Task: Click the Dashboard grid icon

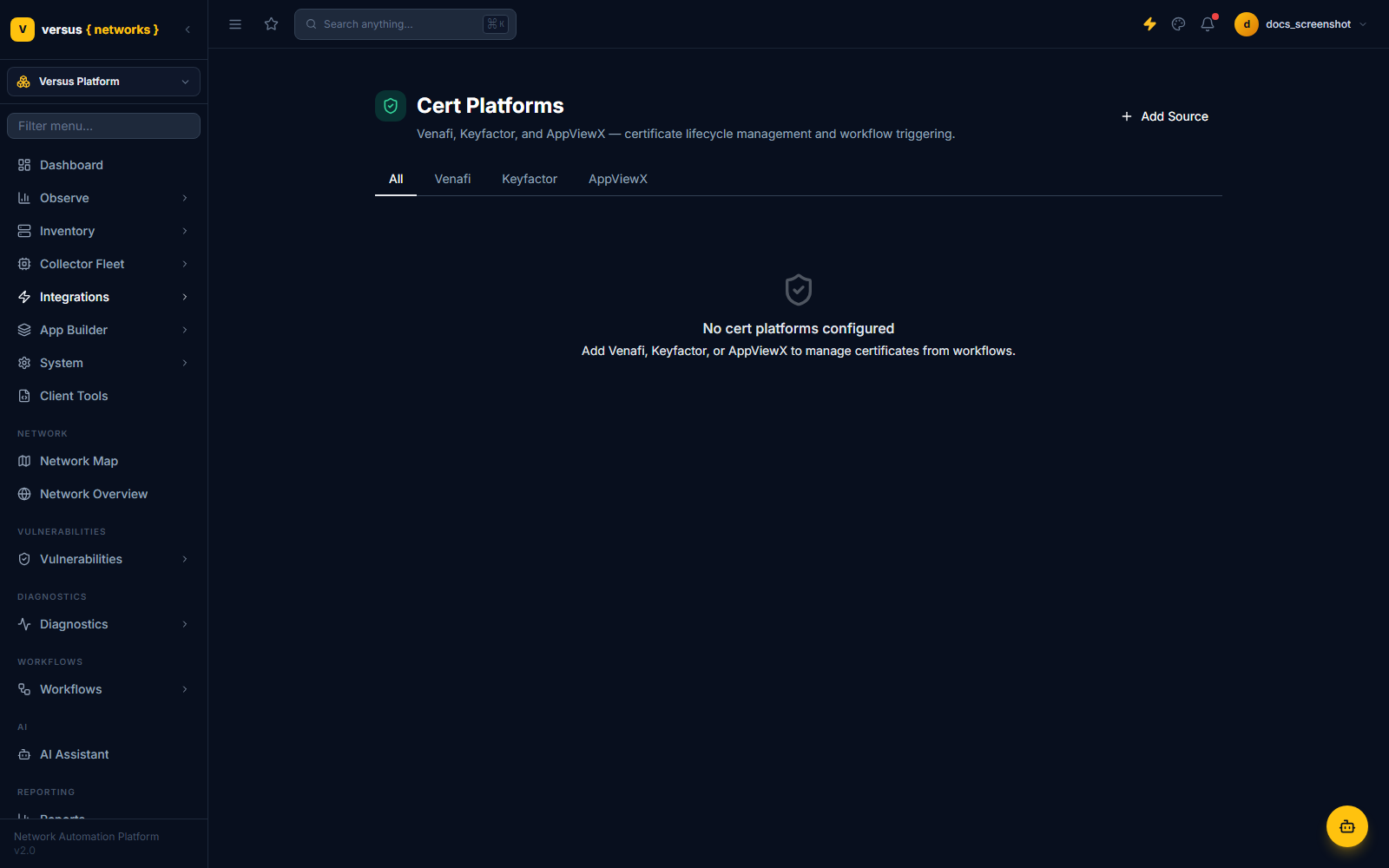Action: pyautogui.click(x=24, y=165)
